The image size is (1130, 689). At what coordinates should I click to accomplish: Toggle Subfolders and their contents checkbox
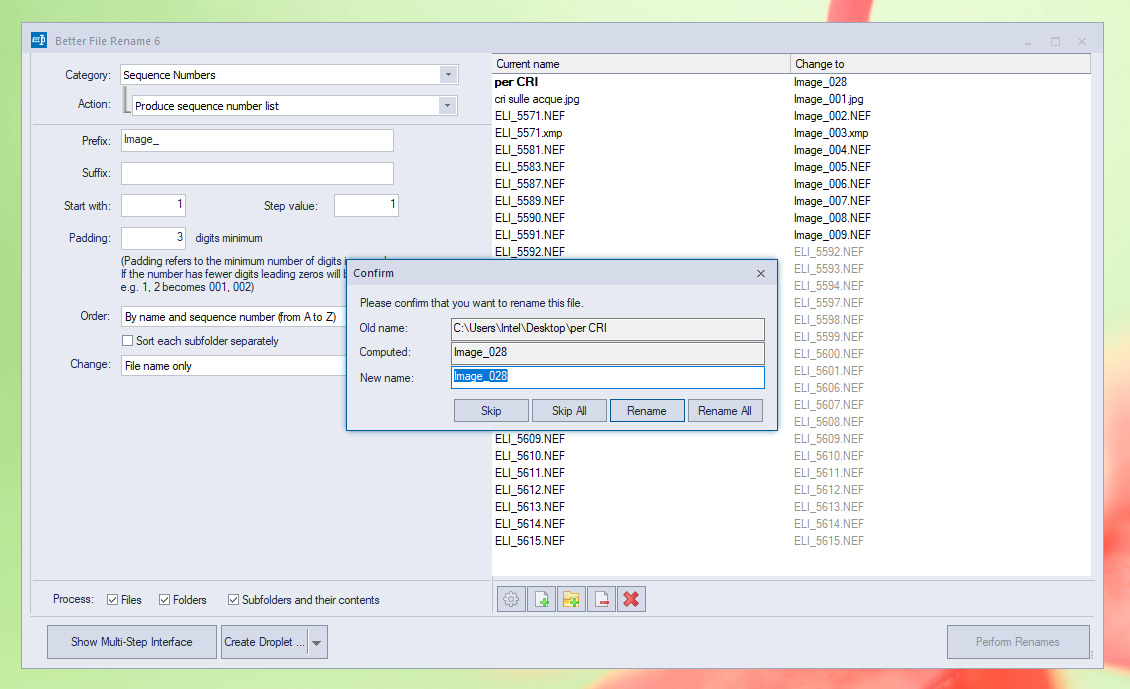(234, 600)
